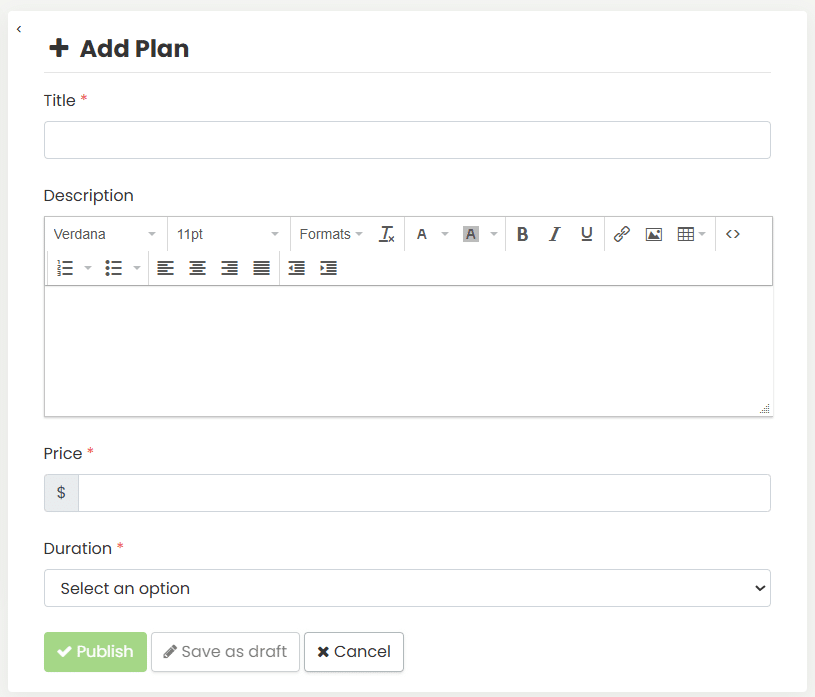
Task: Click the clear formatting icon
Action: pyautogui.click(x=387, y=234)
